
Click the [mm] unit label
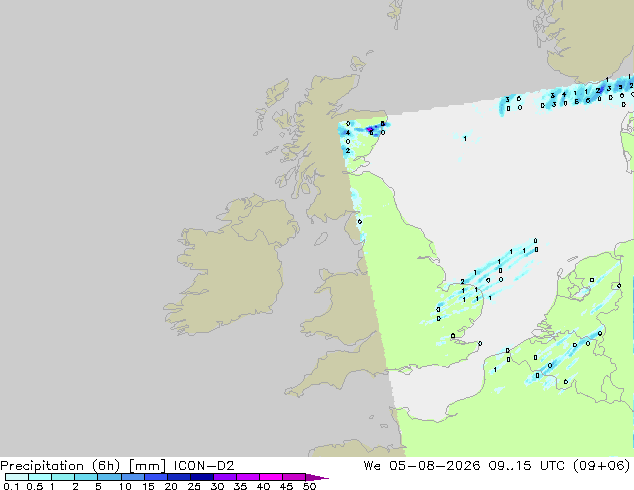147,466
